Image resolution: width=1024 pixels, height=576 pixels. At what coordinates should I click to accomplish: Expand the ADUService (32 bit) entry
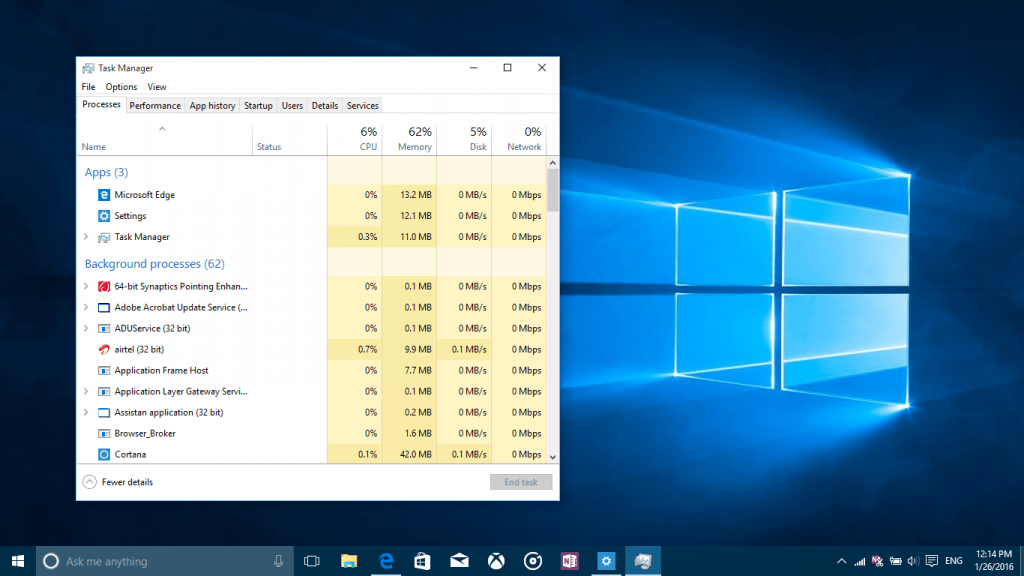(86, 328)
